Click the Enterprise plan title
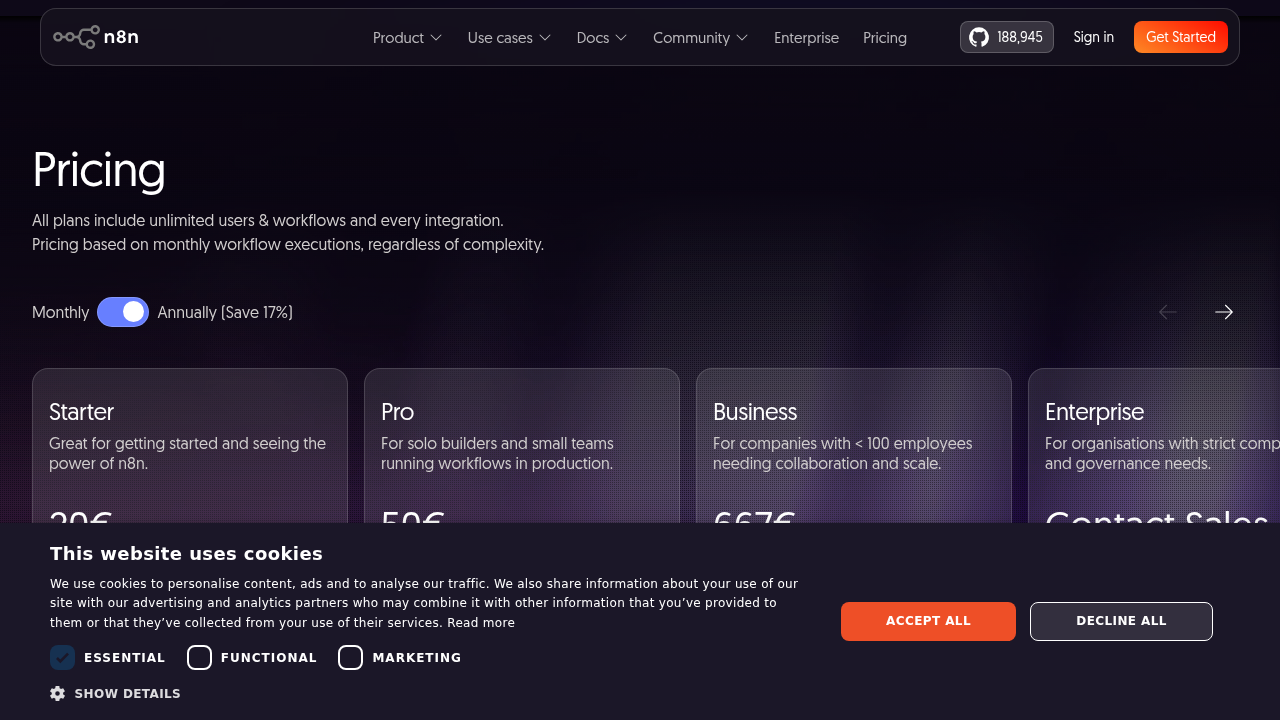Screen dimensions: 1280x720 click(x=1094, y=412)
